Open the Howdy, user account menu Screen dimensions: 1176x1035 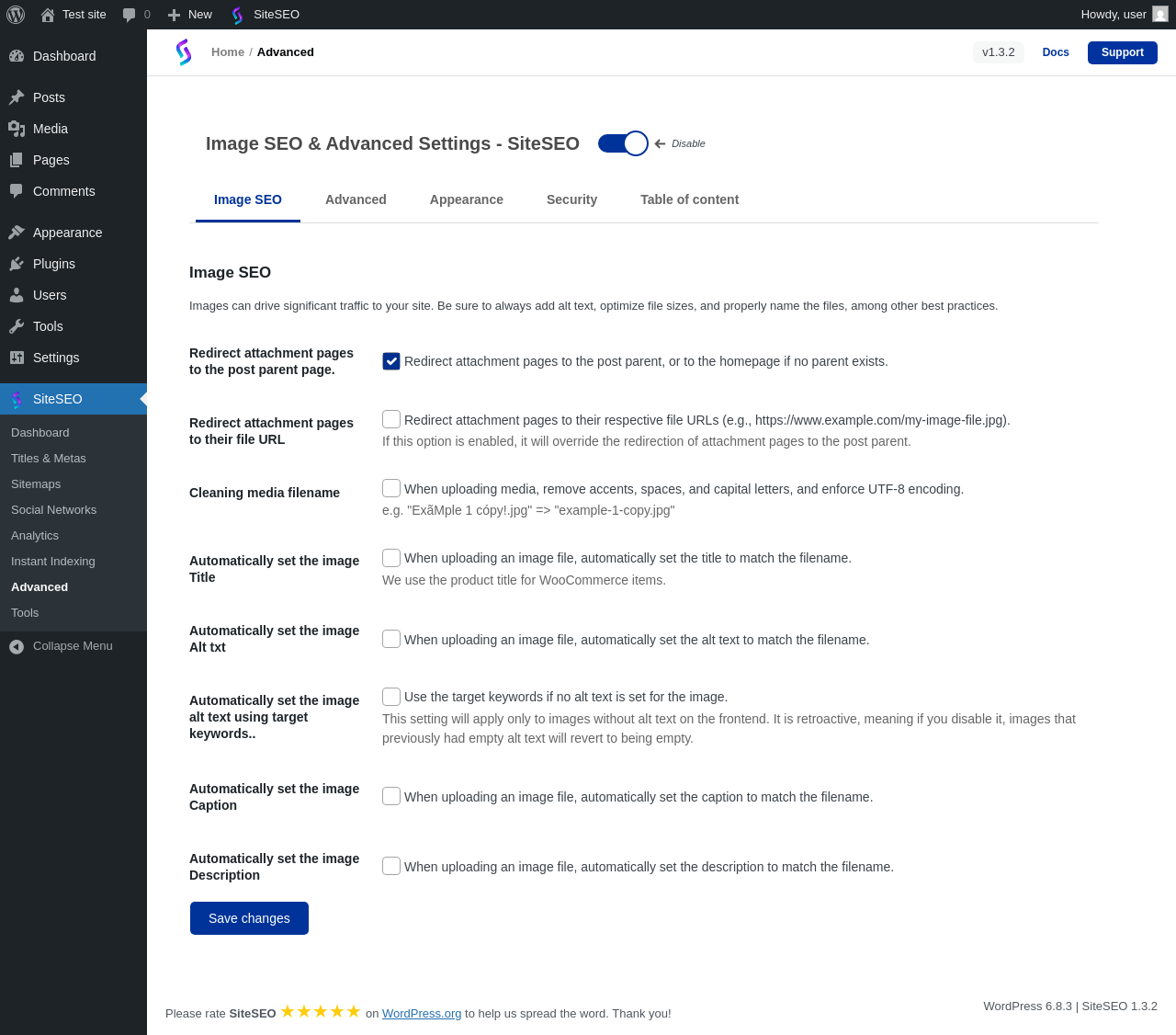(1114, 15)
